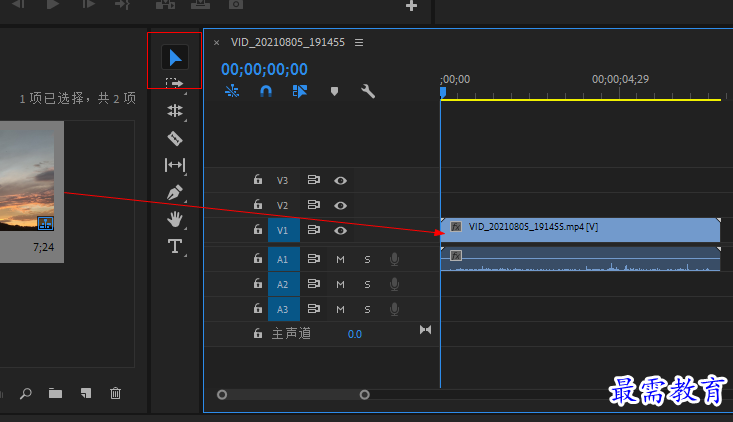Hide track V1 output eye

pos(340,231)
